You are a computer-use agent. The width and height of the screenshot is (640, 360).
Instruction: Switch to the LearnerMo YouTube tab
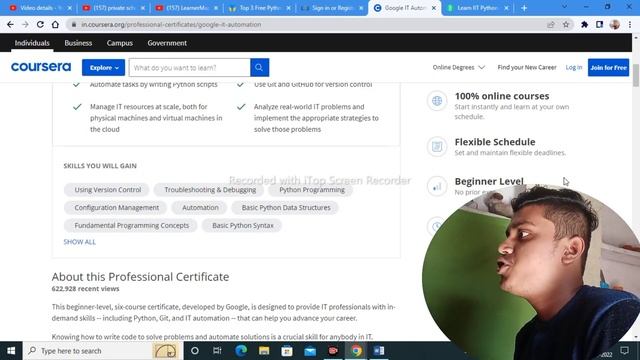187,8
